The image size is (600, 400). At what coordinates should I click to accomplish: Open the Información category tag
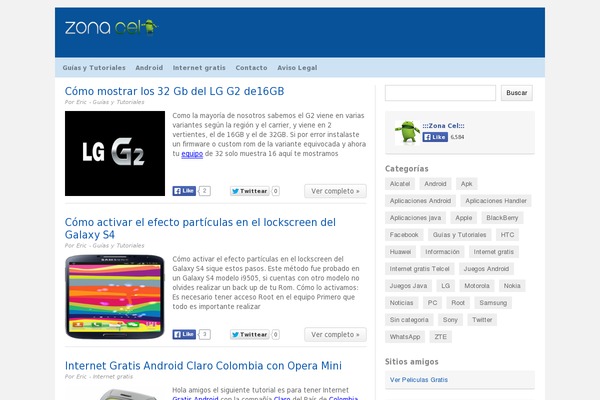[442, 252]
